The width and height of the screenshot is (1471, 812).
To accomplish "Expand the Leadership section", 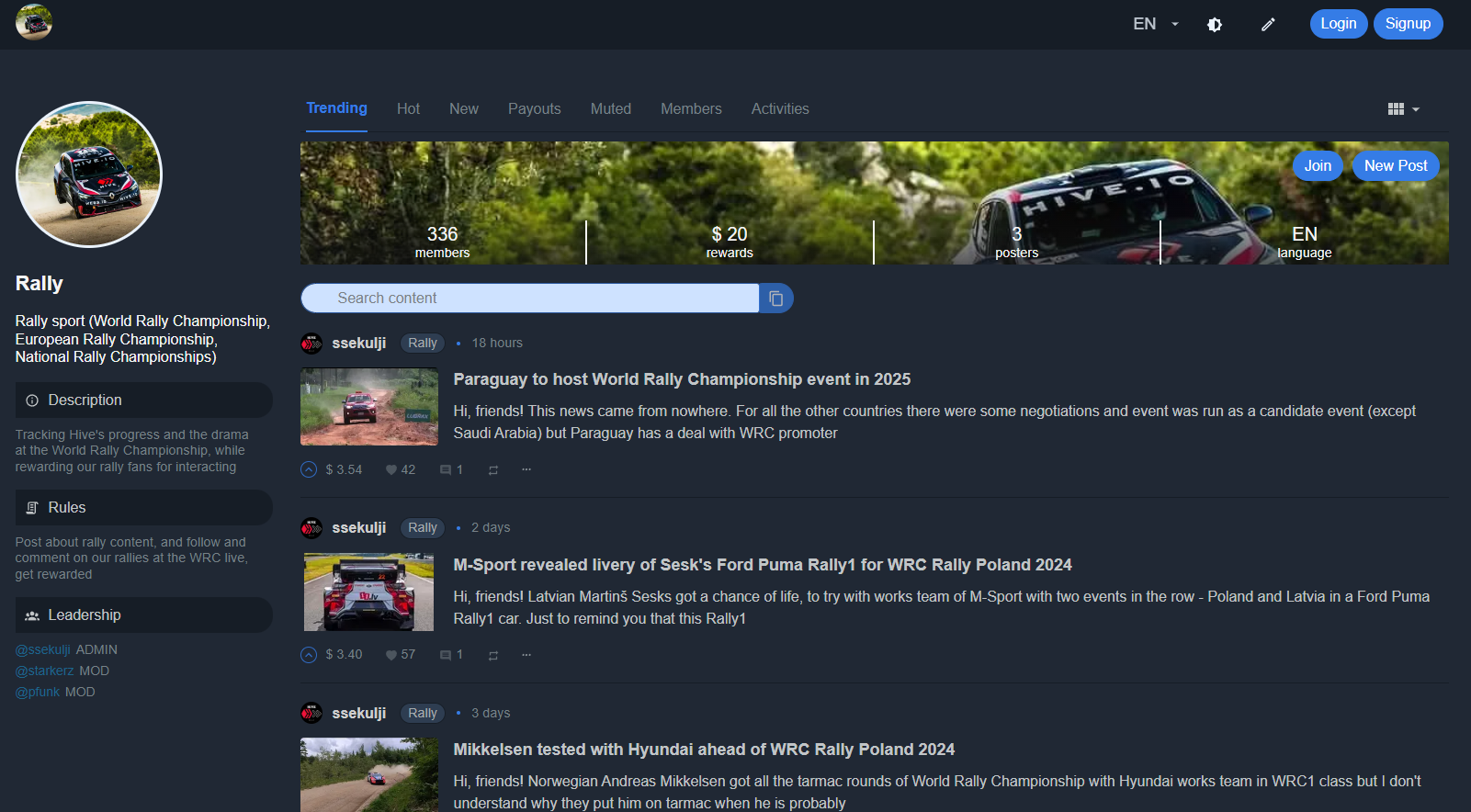I will (x=144, y=615).
